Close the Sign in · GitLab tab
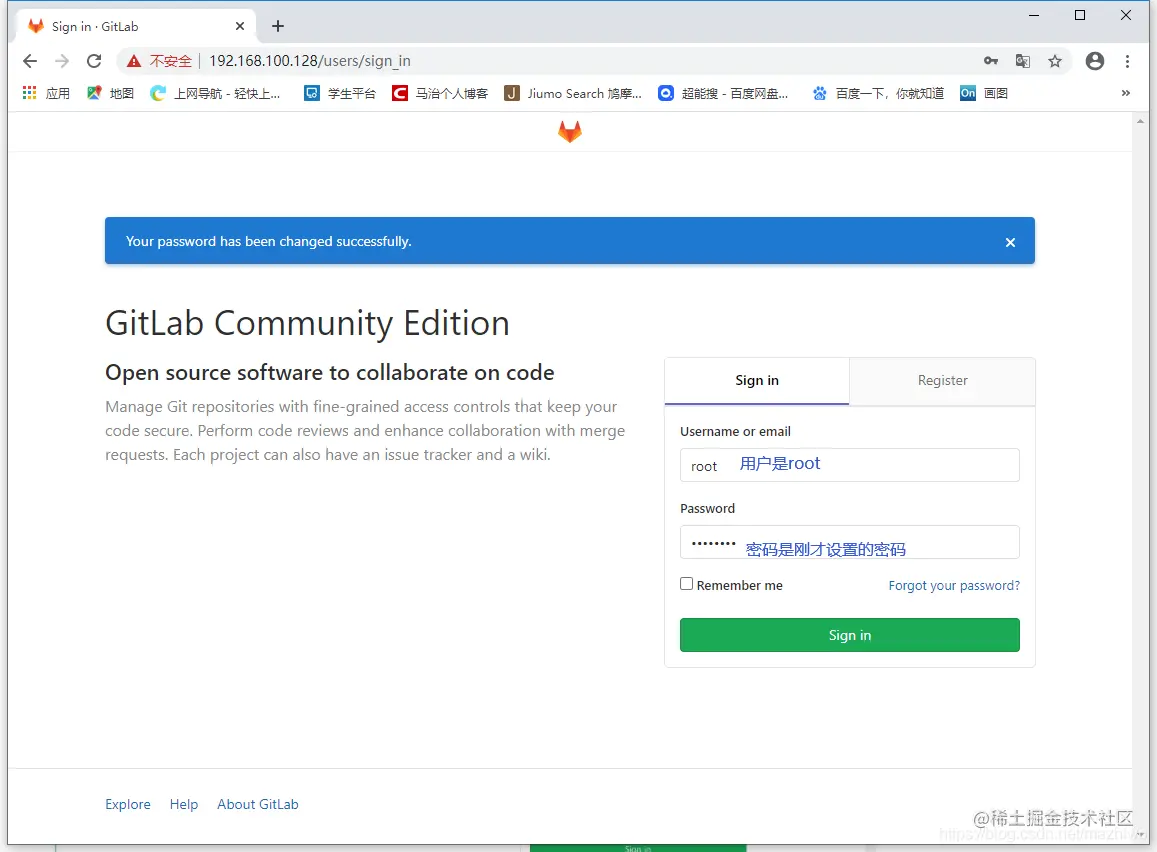 click(x=240, y=26)
